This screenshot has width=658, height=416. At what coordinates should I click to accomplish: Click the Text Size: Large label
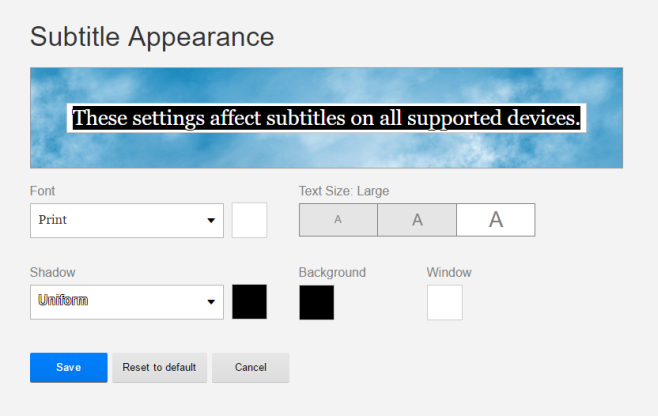[x=344, y=190]
